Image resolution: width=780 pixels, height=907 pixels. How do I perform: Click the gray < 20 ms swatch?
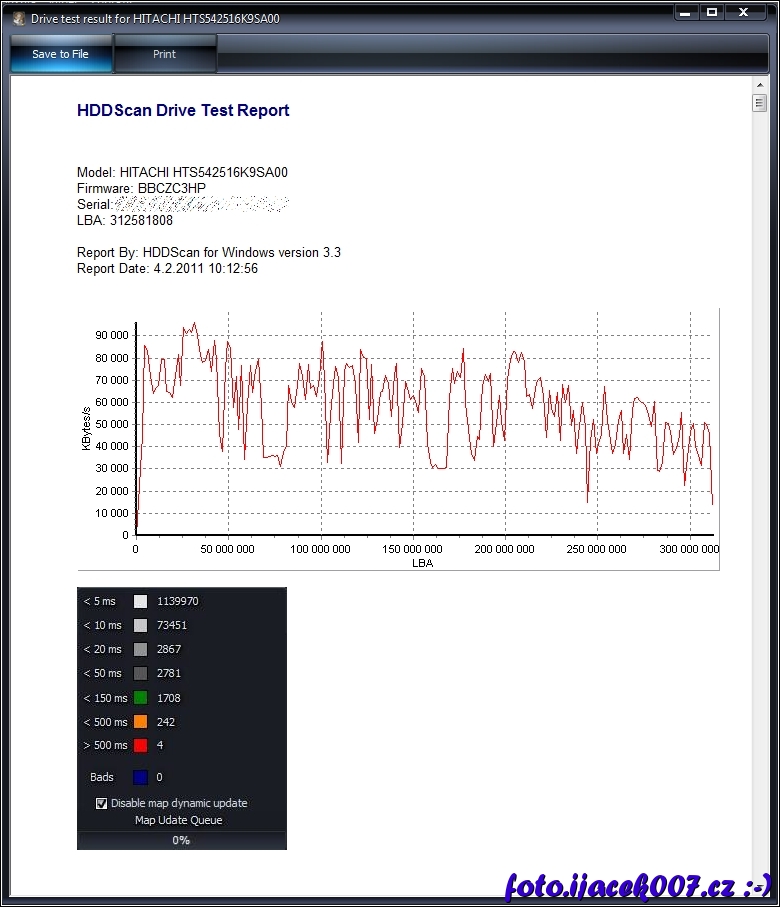(x=141, y=650)
